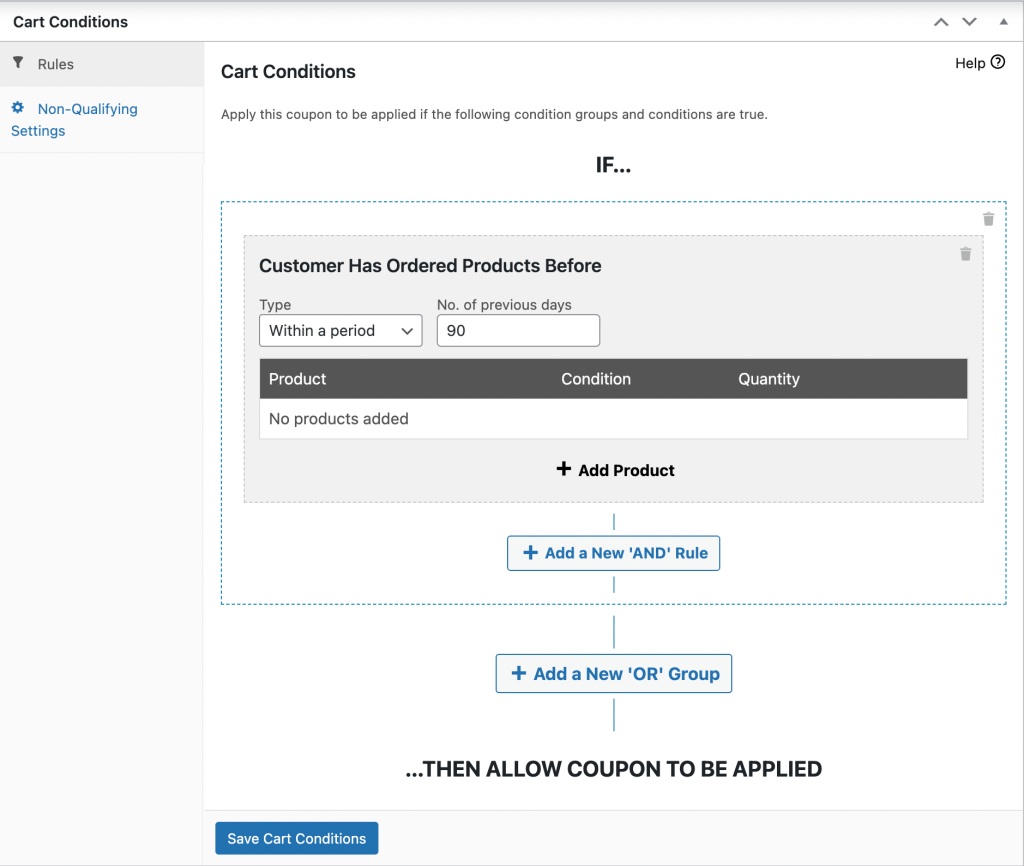Move Cart Conditions panel up
Image resolution: width=1024 pixels, height=866 pixels.
point(941,22)
